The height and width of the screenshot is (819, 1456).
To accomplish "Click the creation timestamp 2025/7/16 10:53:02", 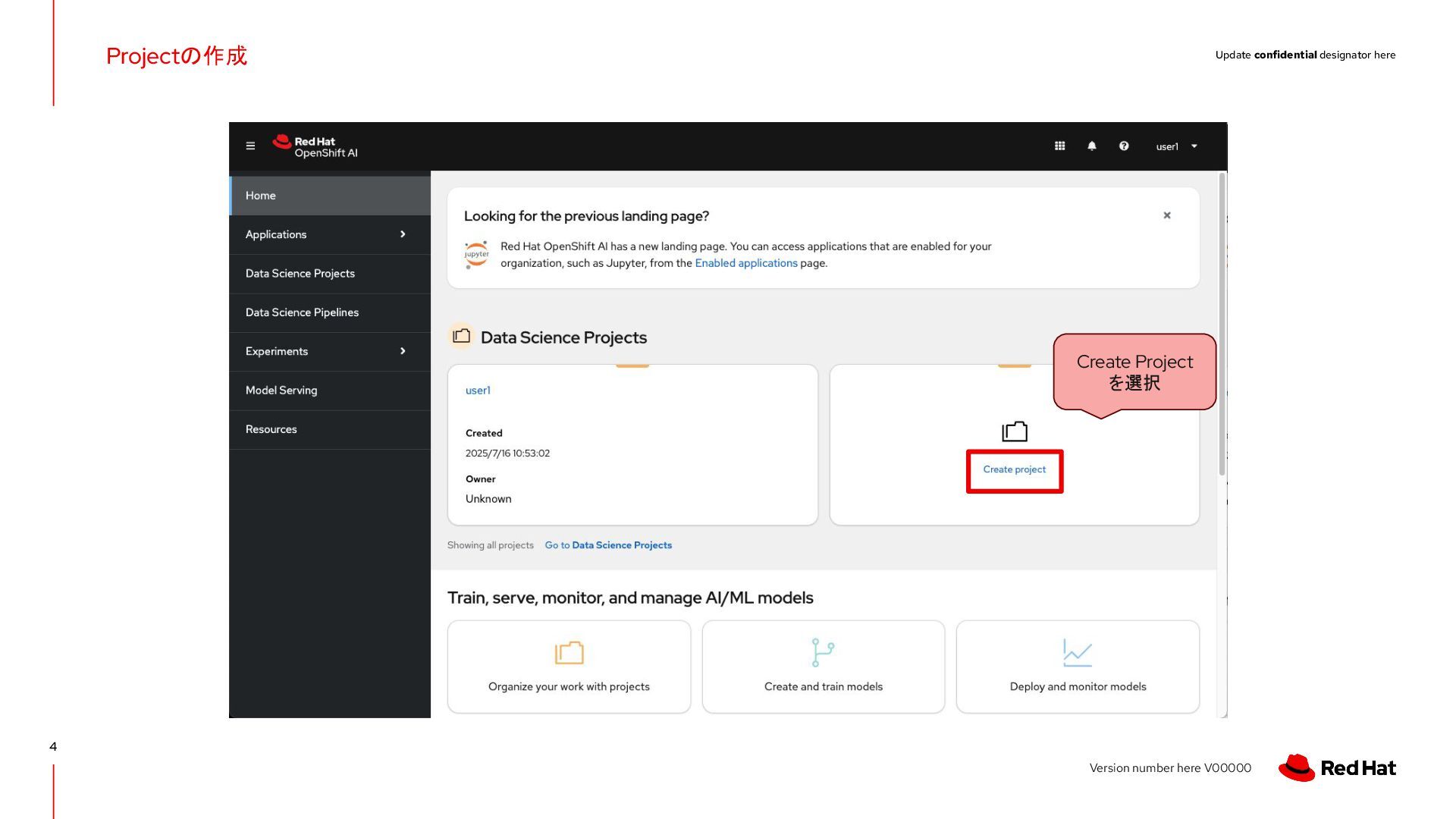I will [x=507, y=453].
